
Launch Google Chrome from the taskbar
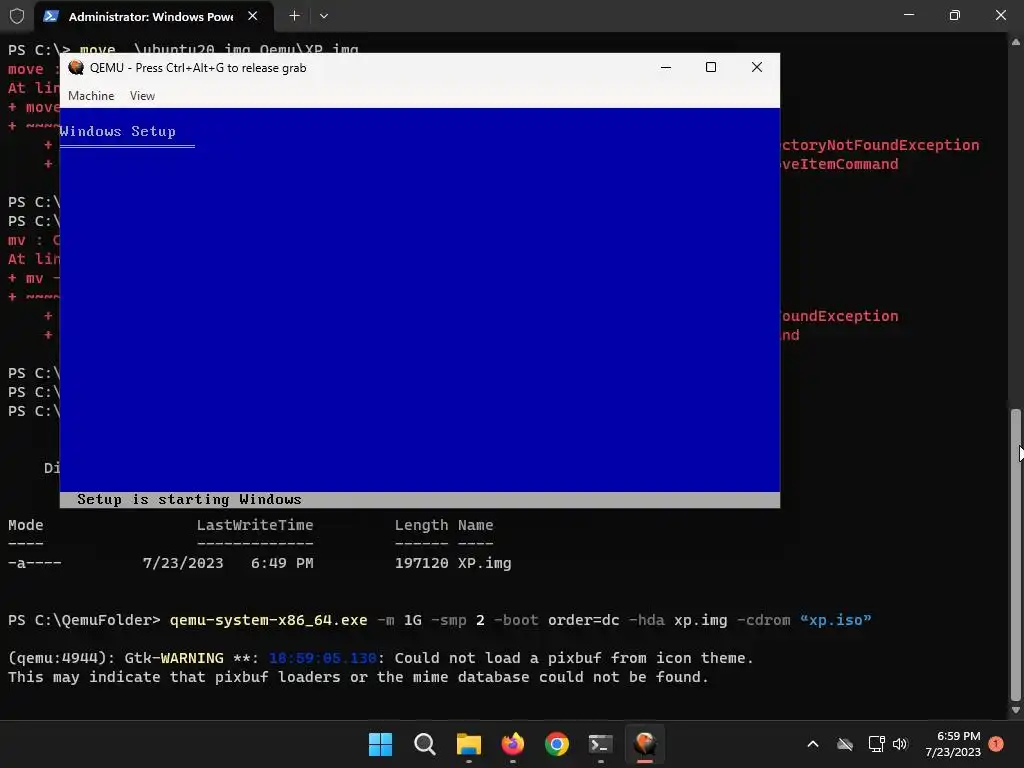[556, 744]
